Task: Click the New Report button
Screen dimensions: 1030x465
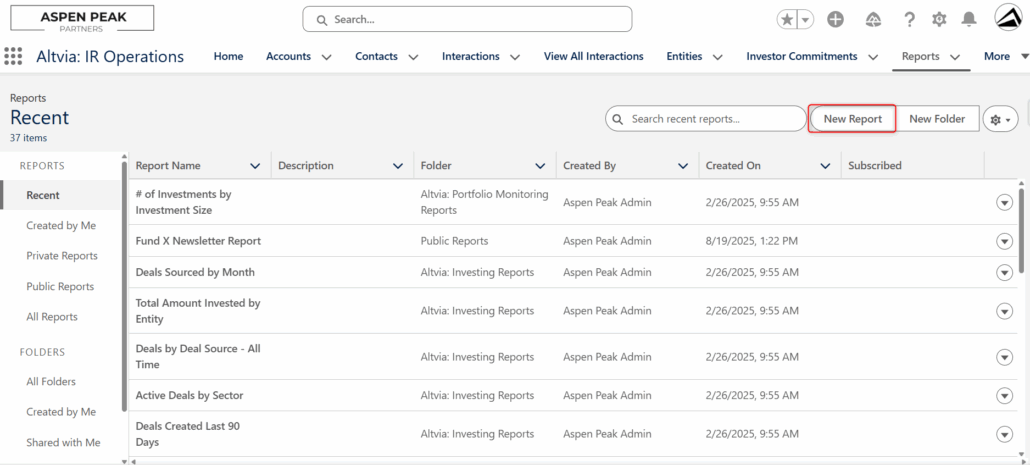Action: point(852,119)
